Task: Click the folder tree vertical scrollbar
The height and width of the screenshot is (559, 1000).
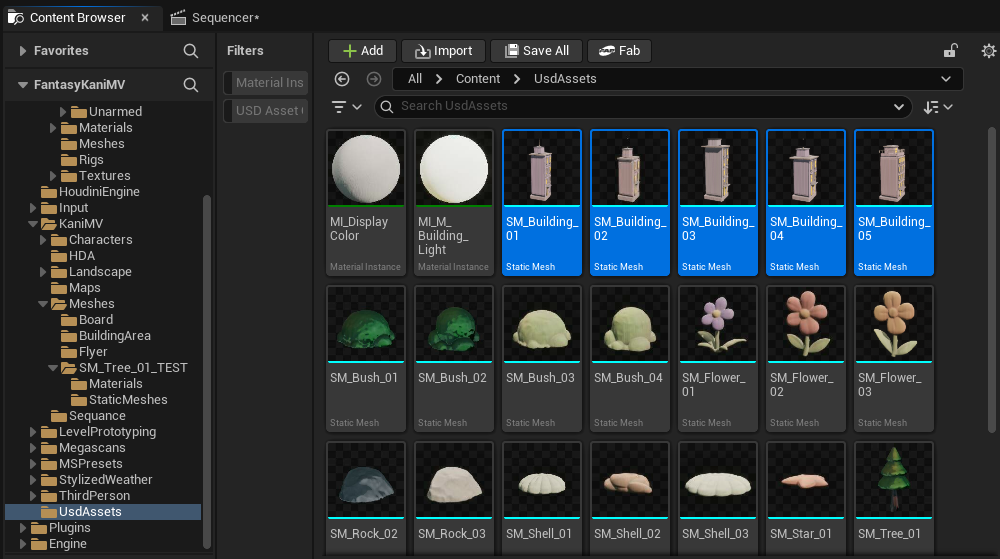Action: tap(207, 372)
